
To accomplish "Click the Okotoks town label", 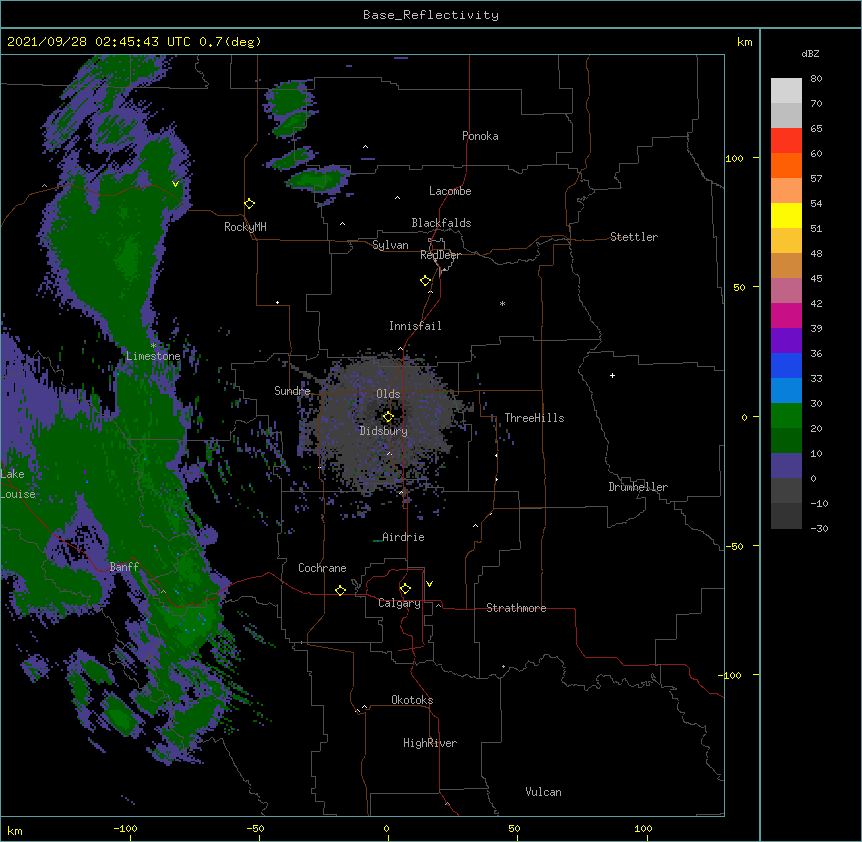I will (412, 700).
